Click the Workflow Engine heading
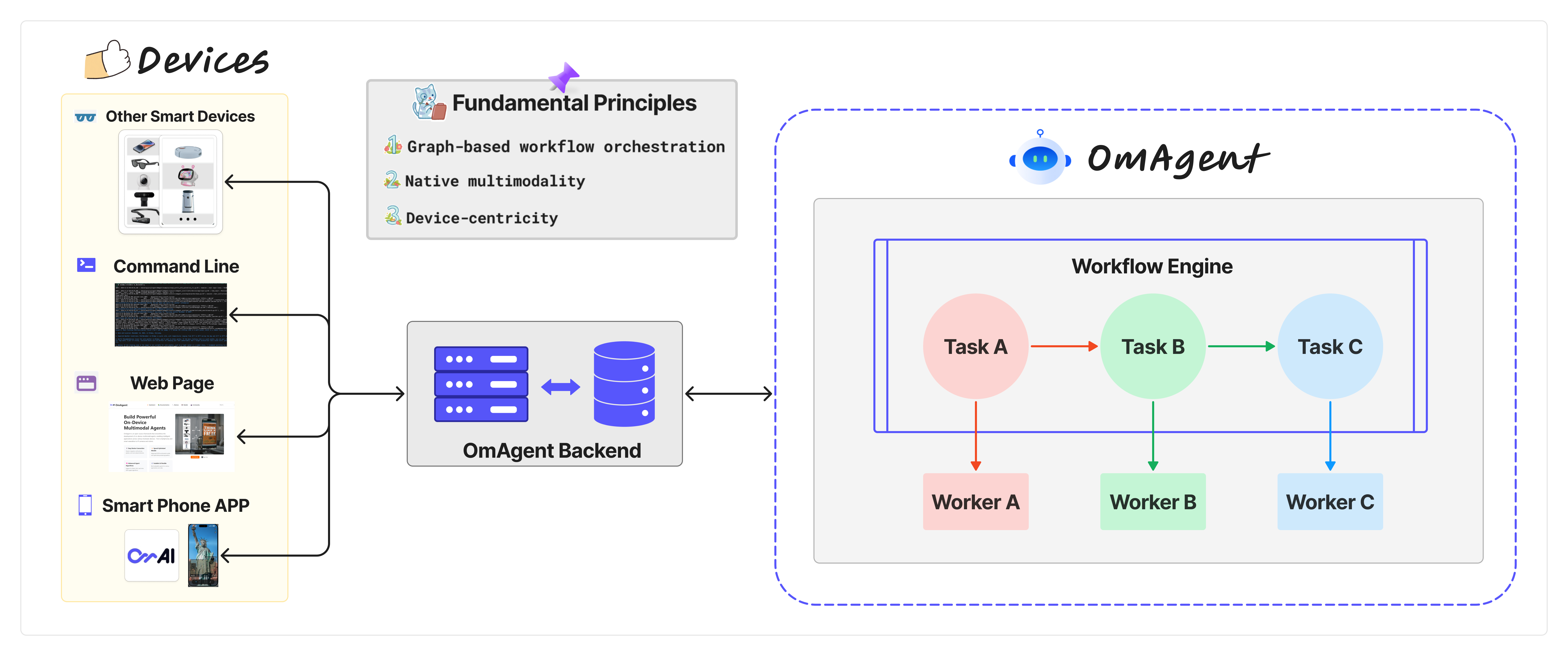This screenshot has width=1568, height=656. (x=1152, y=267)
